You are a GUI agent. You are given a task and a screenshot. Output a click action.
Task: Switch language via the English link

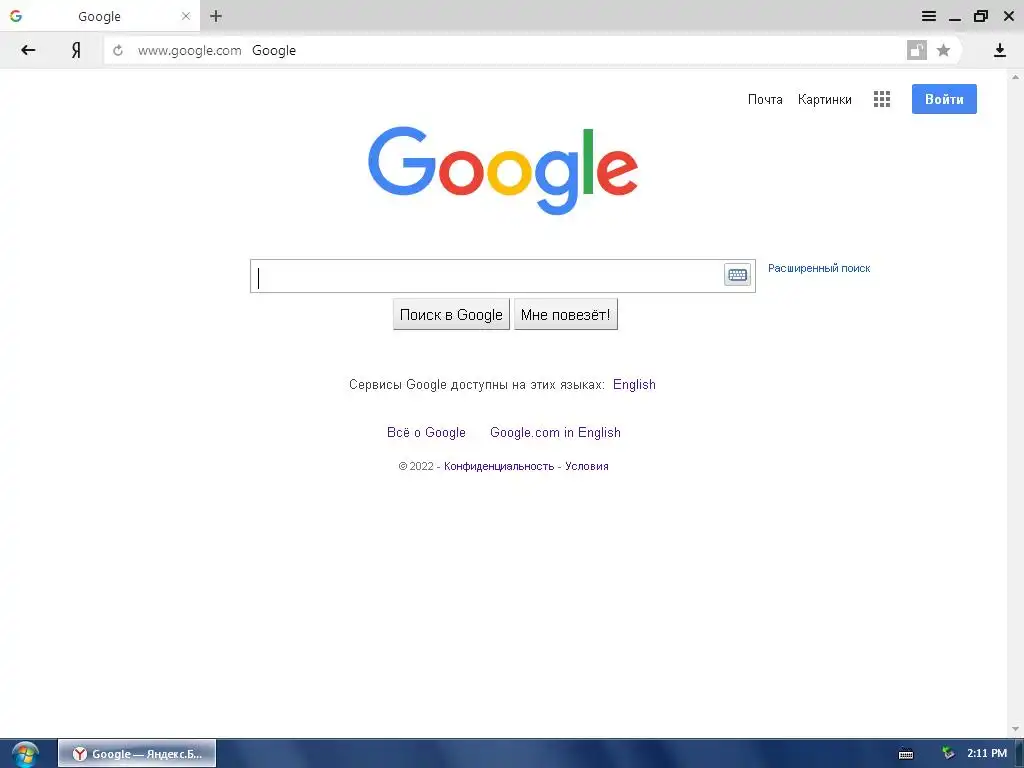(x=634, y=385)
